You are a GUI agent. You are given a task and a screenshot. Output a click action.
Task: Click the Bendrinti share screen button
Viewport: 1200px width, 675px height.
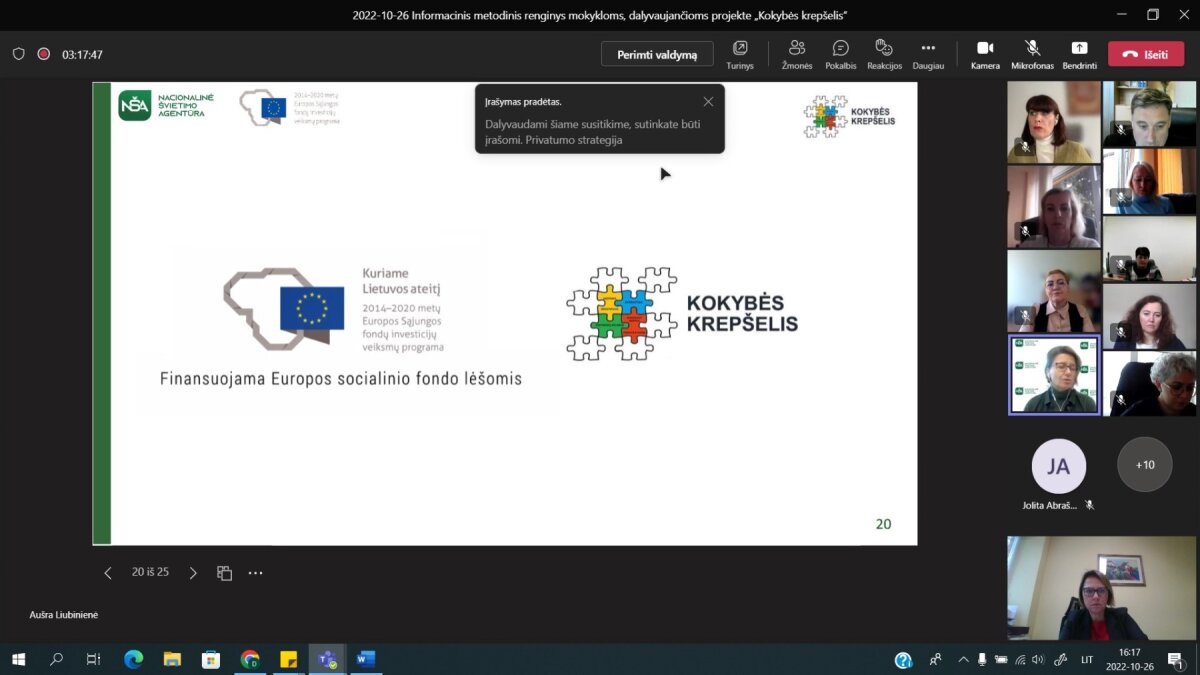click(1079, 54)
